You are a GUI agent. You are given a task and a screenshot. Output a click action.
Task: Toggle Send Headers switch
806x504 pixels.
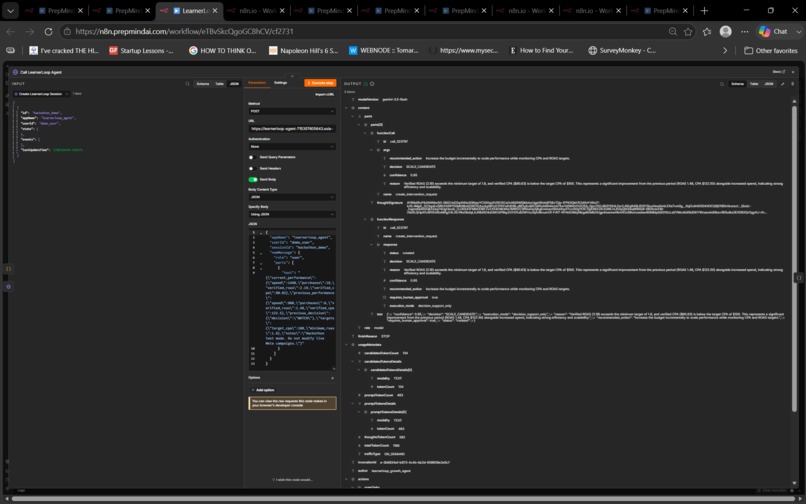click(x=252, y=168)
